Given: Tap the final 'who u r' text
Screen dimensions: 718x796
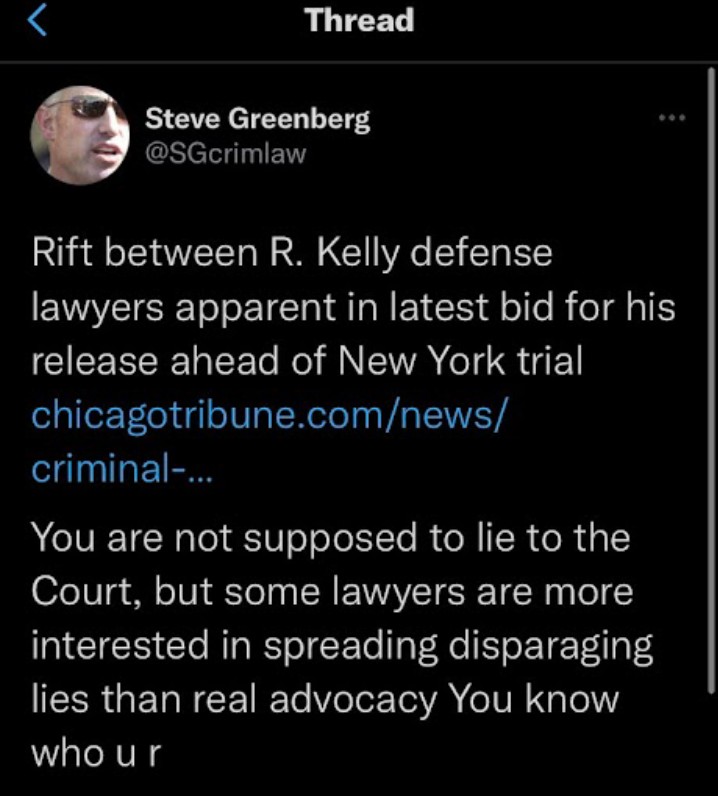Looking at the screenshot, I should click(96, 754).
